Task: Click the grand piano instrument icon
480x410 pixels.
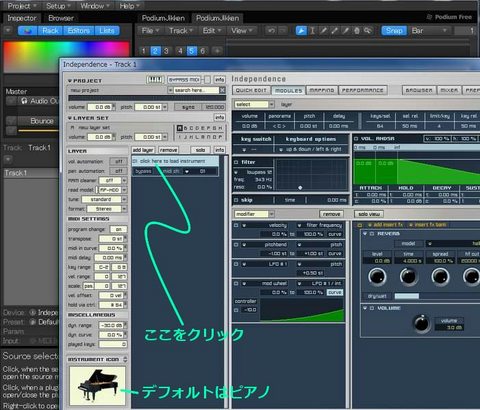Action: pos(97,386)
